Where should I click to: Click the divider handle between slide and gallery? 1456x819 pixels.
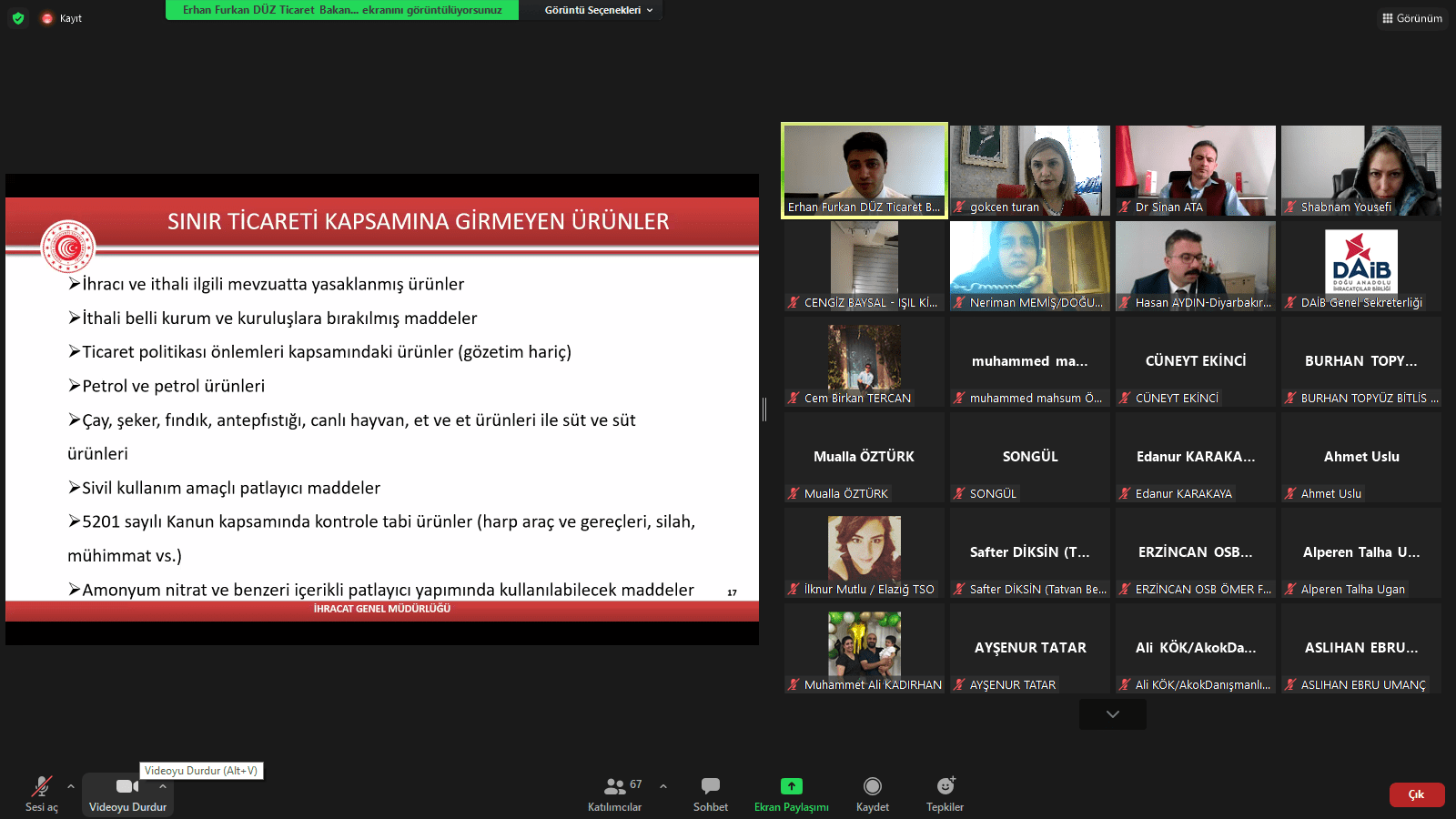click(x=764, y=409)
